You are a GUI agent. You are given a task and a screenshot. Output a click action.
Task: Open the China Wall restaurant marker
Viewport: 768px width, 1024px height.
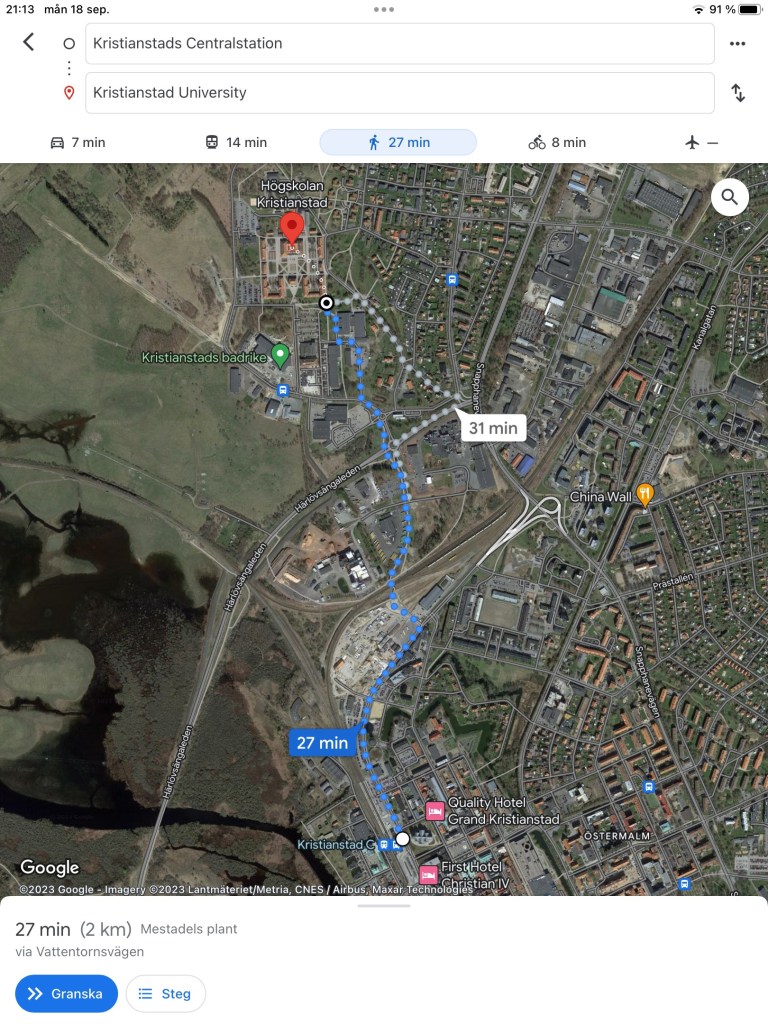tap(645, 495)
